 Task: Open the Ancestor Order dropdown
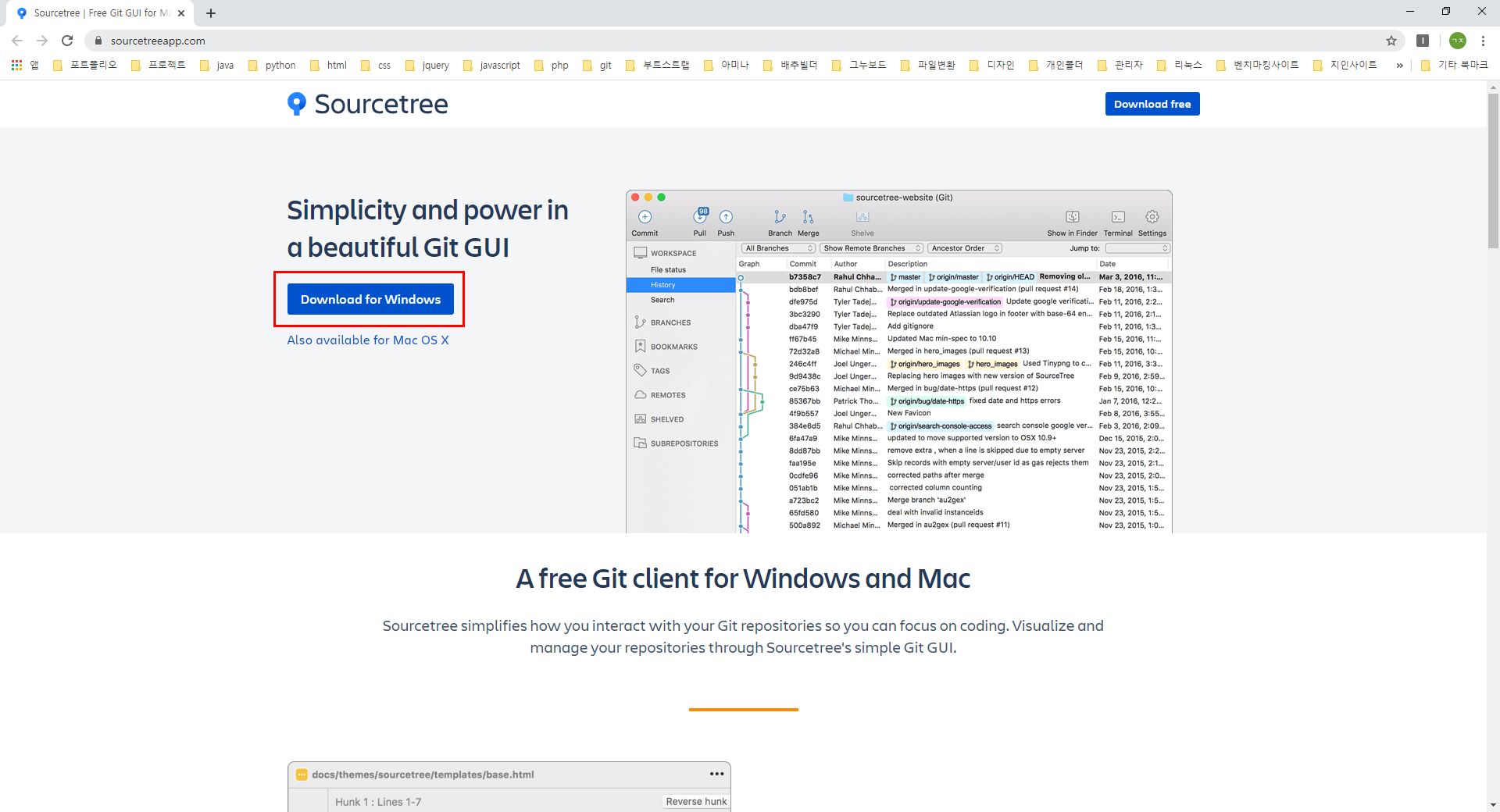(x=965, y=248)
